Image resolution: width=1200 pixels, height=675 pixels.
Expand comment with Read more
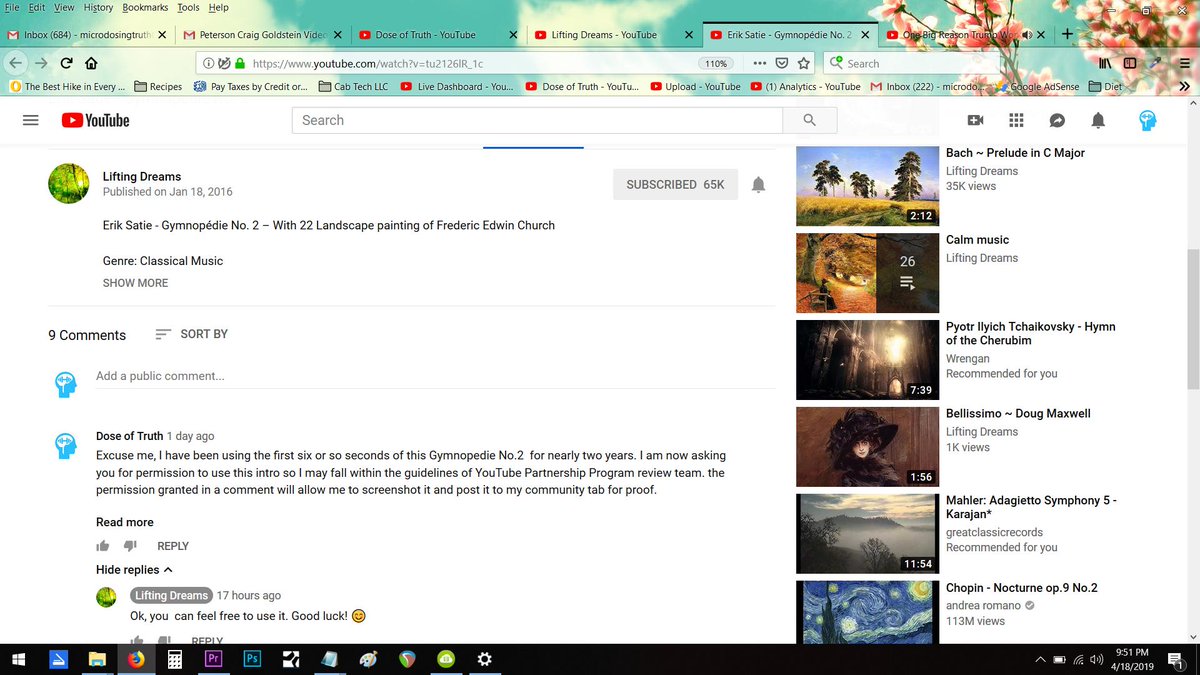[125, 522]
